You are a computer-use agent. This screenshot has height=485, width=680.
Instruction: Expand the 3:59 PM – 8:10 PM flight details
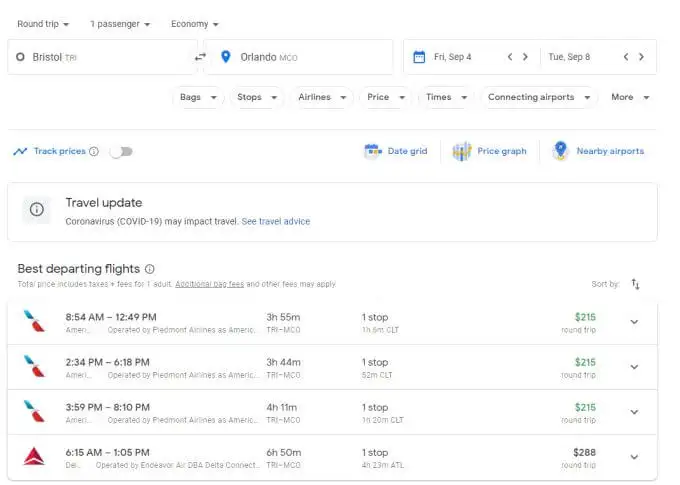click(634, 412)
